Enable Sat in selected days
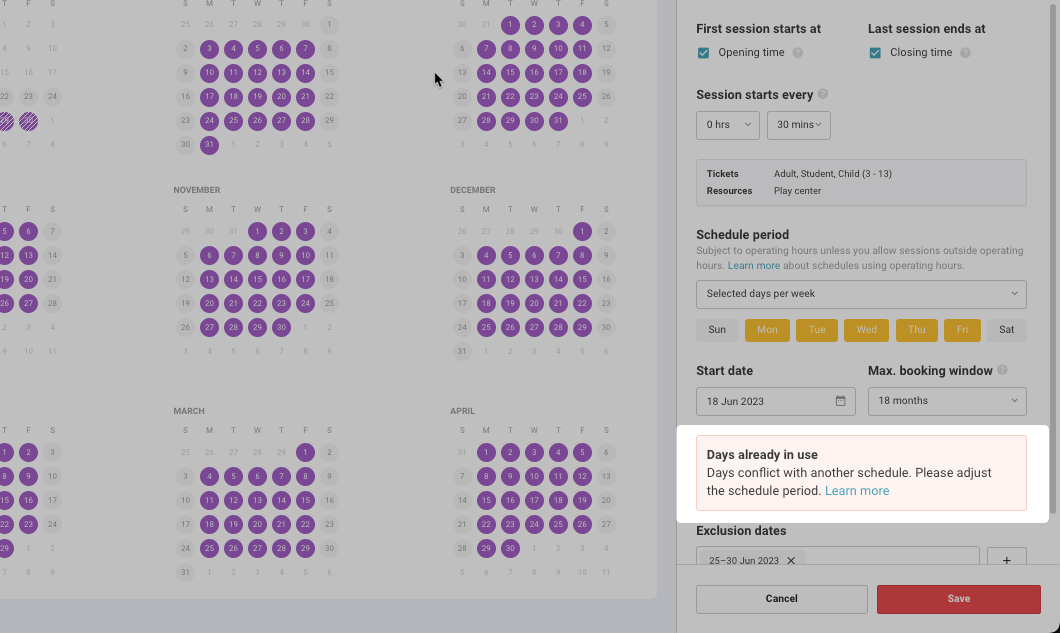1060x633 pixels. (x=1007, y=330)
